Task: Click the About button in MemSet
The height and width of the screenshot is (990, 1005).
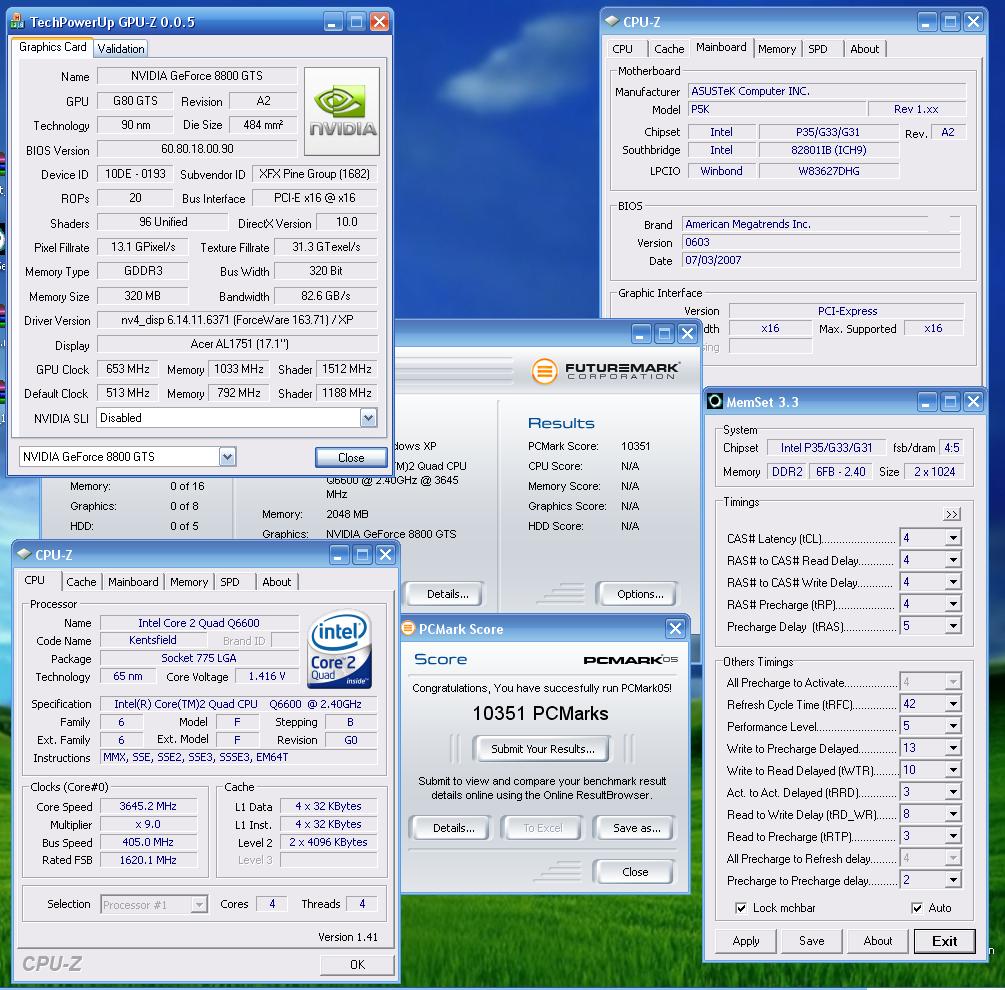Action: coord(877,941)
